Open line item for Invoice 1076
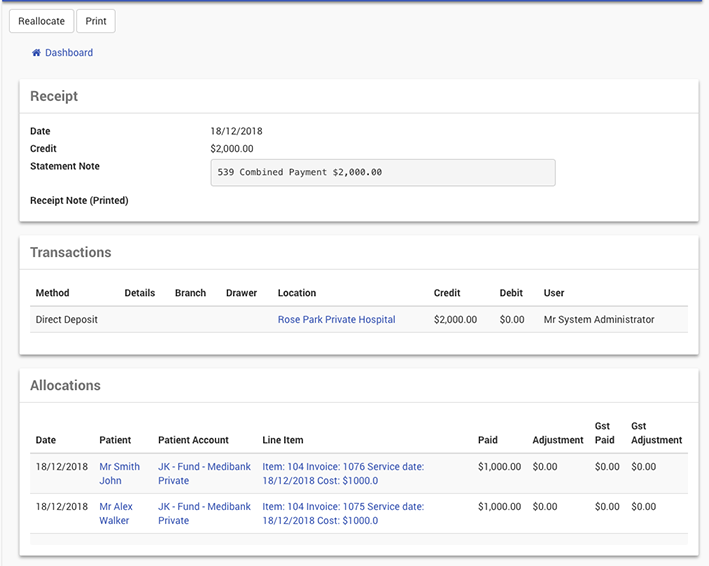 (x=342, y=473)
